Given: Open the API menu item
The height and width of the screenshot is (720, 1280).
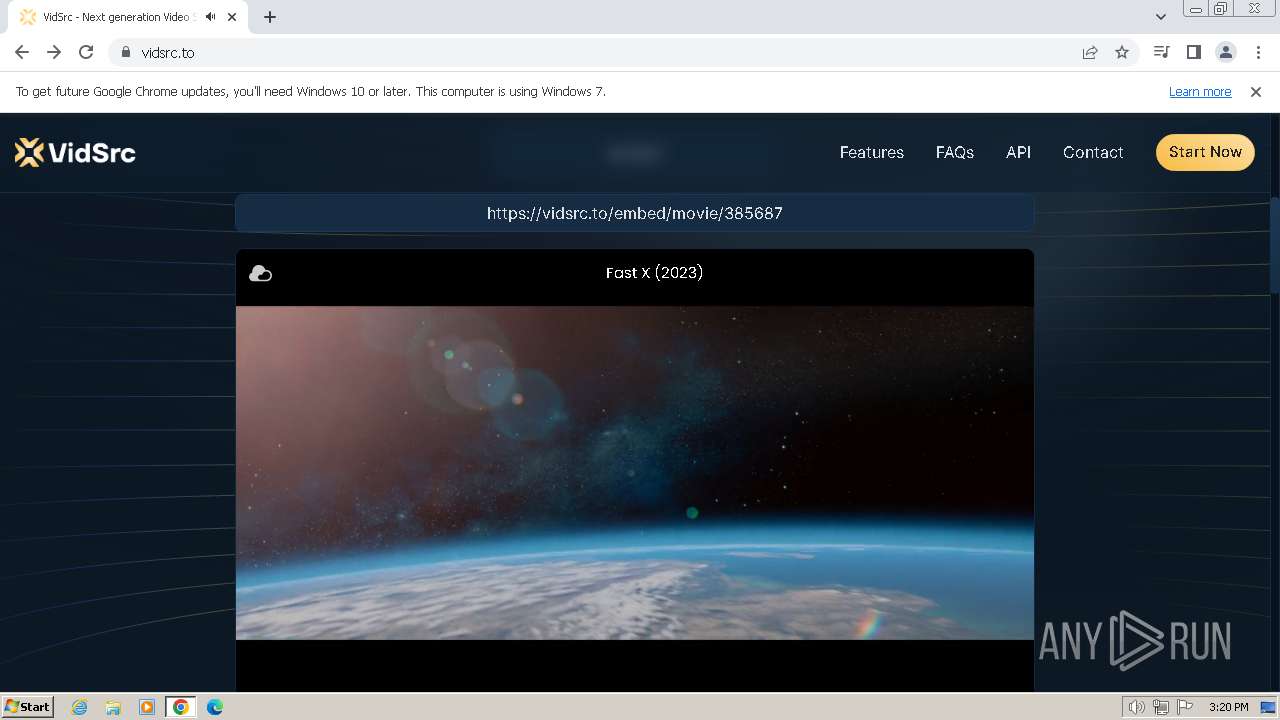Looking at the screenshot, I should (x=1018, y=152).
